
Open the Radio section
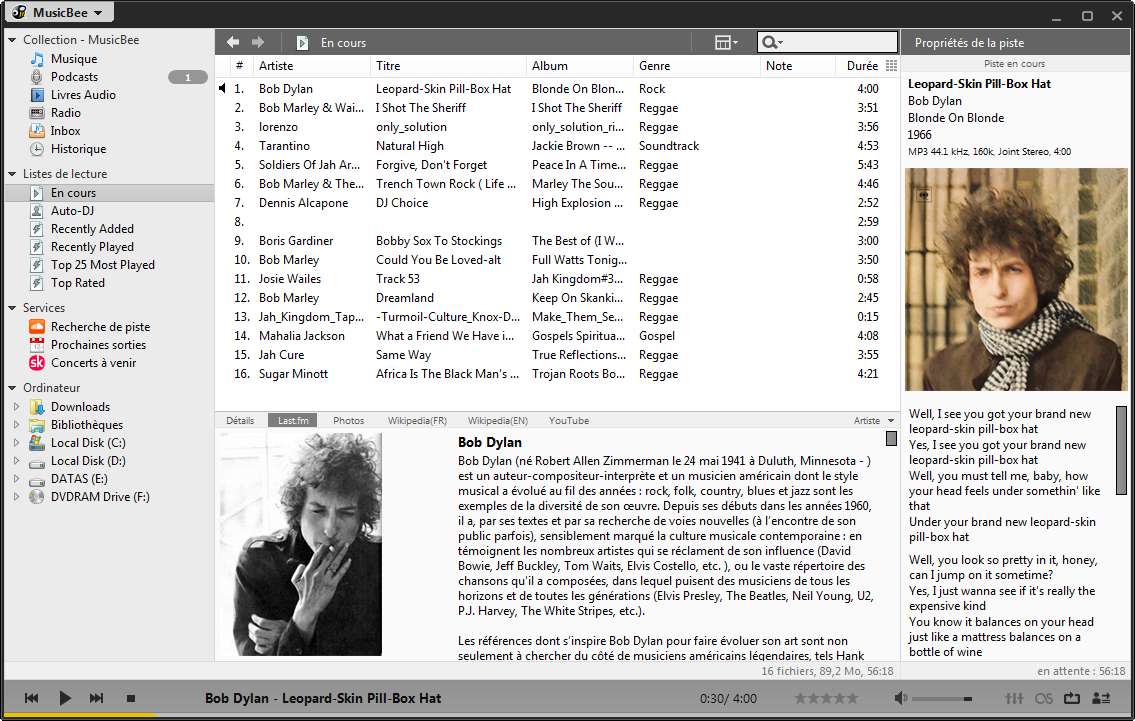[x=65, y=113]
